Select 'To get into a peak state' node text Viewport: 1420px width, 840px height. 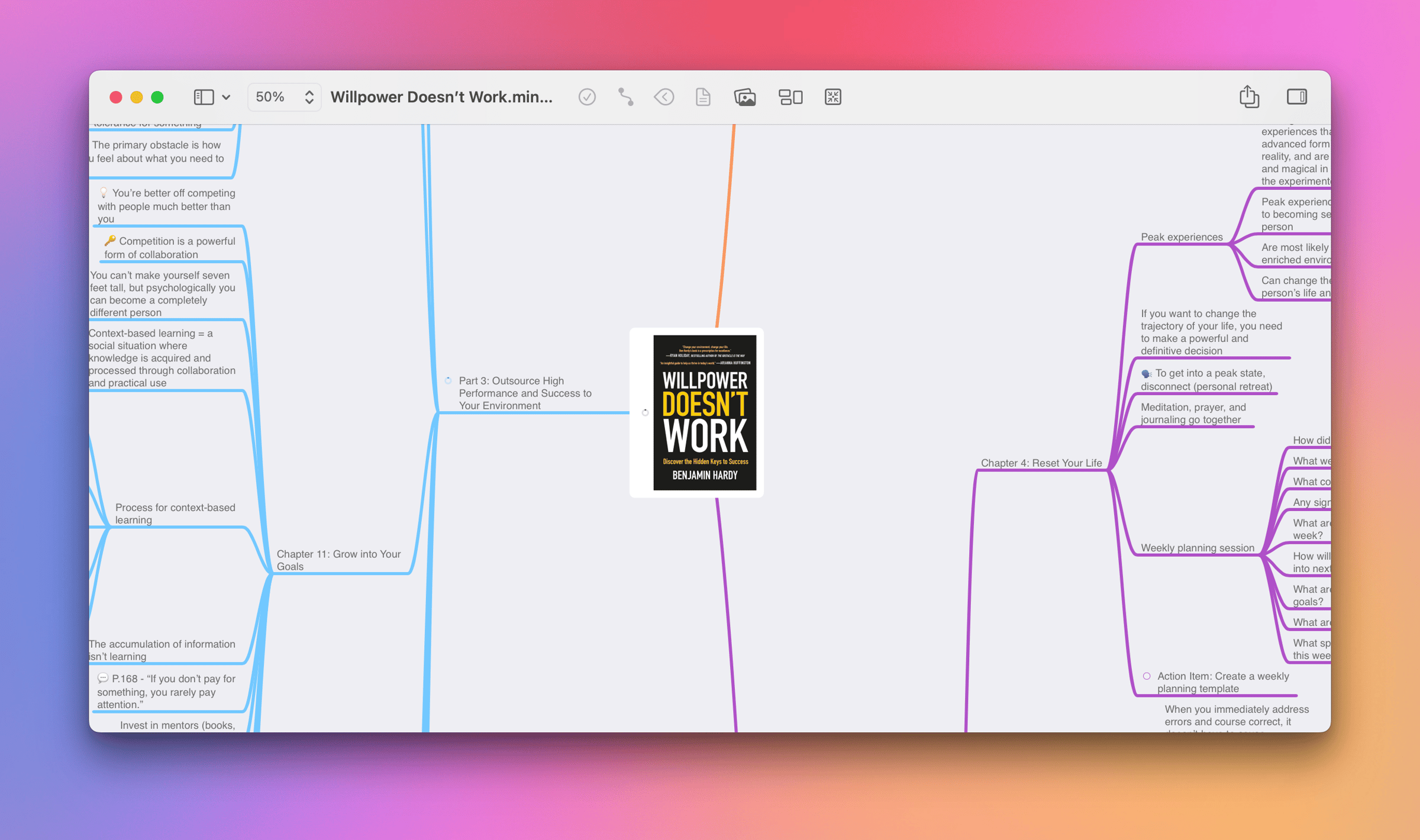[x=1206, y=380]
